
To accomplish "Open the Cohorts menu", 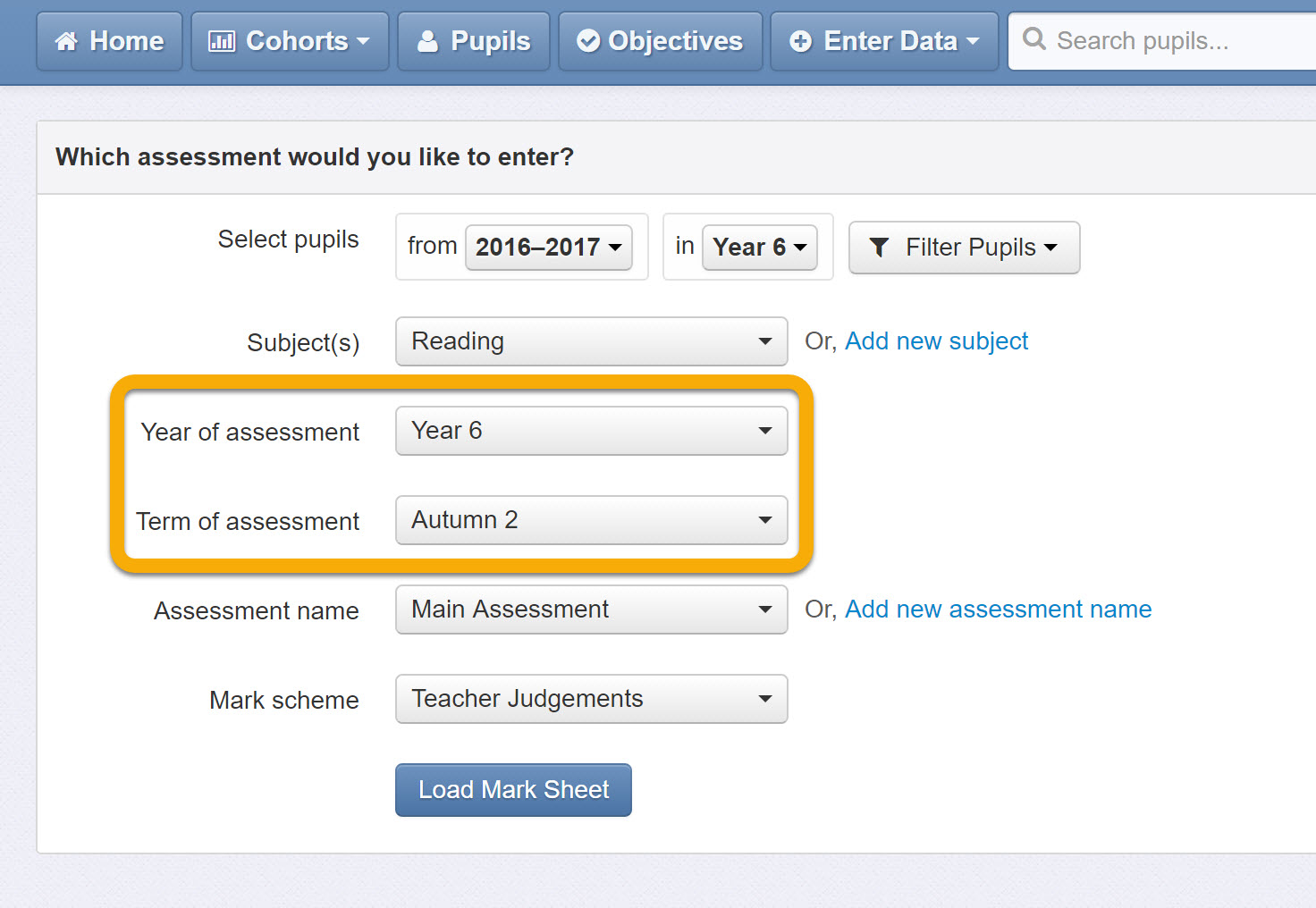I will pyautogui.click(x=290, y=41).
